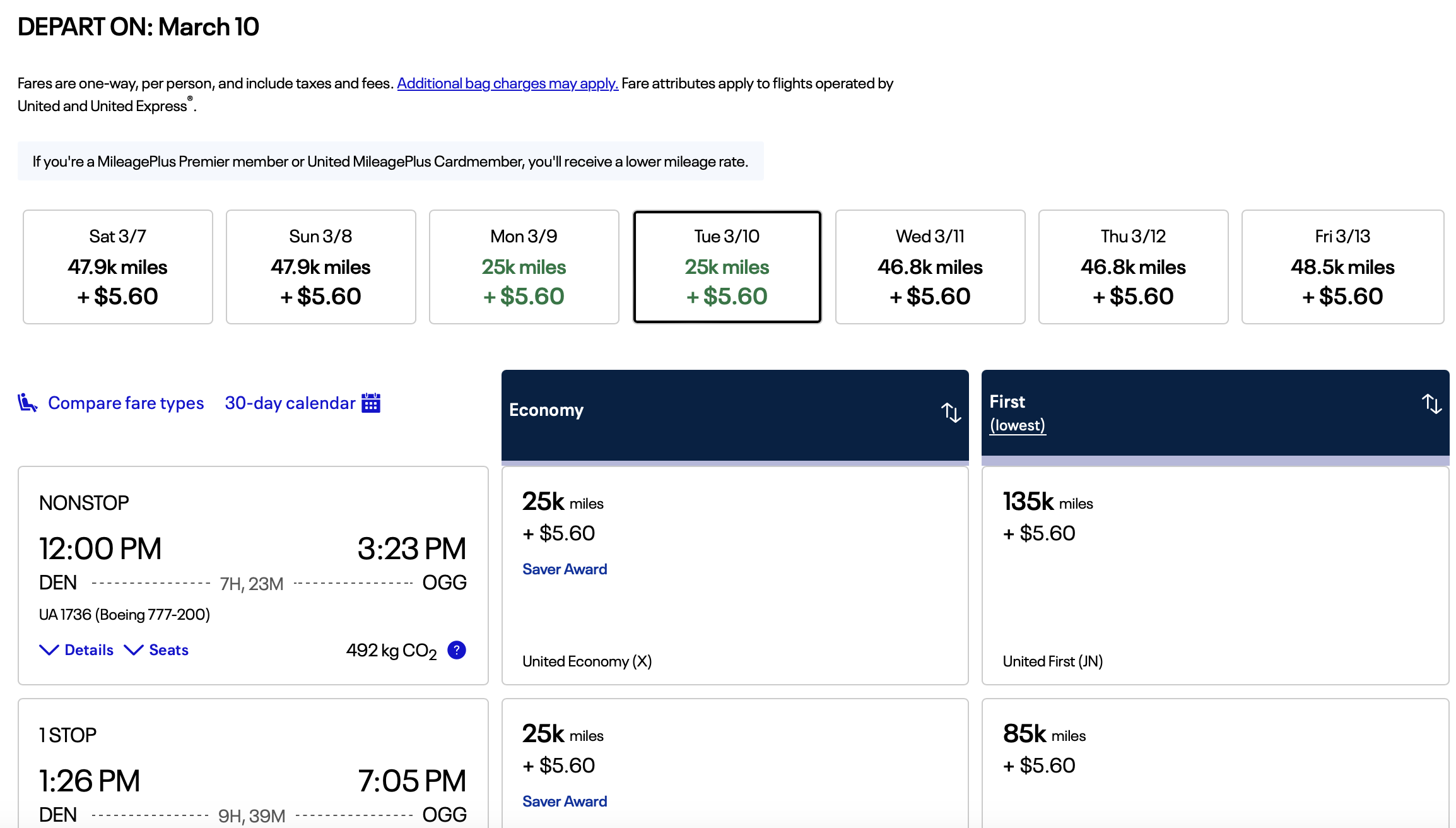
Task: Click the CO2 emissions help question mark
Action: tap(457, 650)
